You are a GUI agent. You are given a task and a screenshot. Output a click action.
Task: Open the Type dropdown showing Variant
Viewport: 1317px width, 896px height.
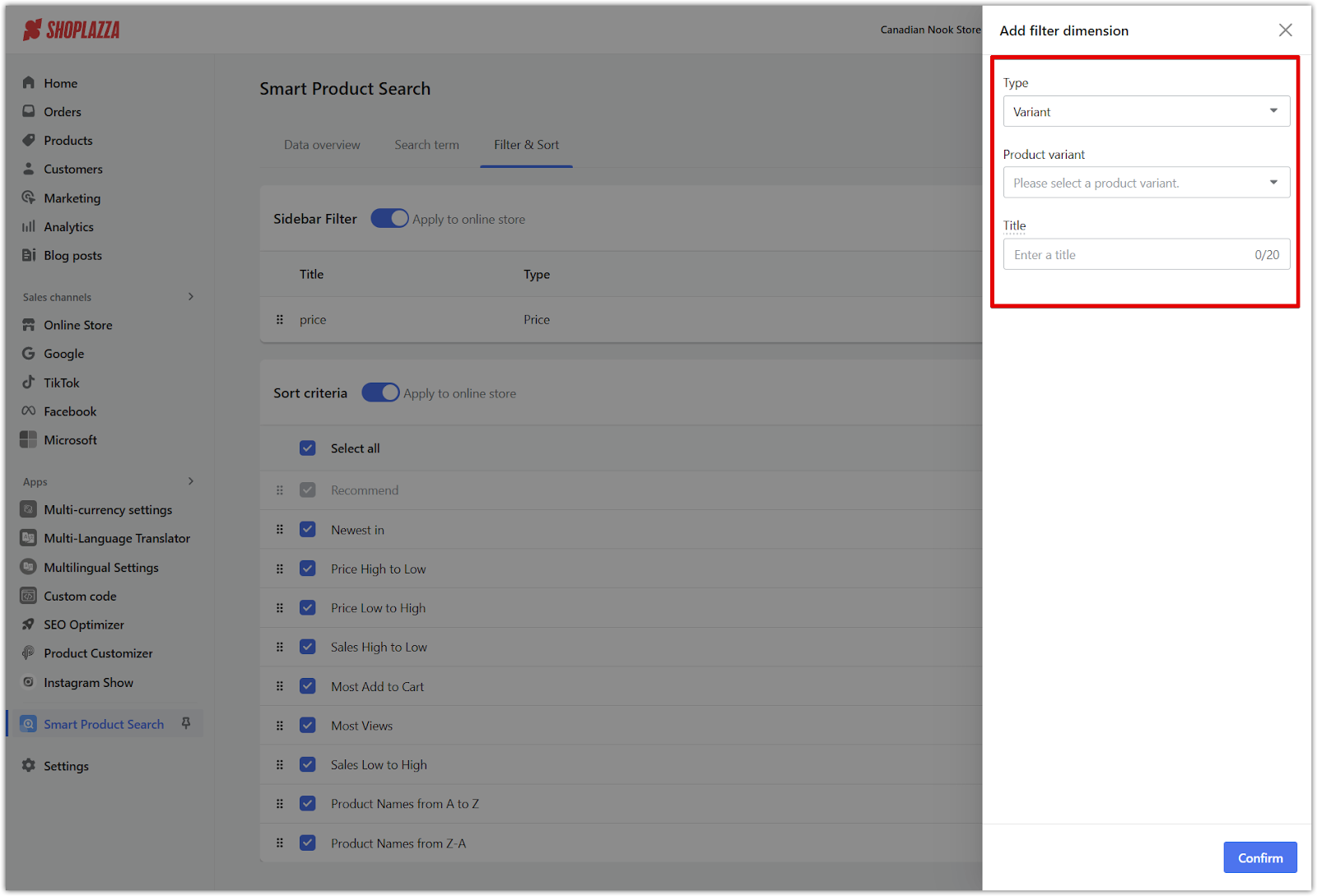click(1146, 112)
